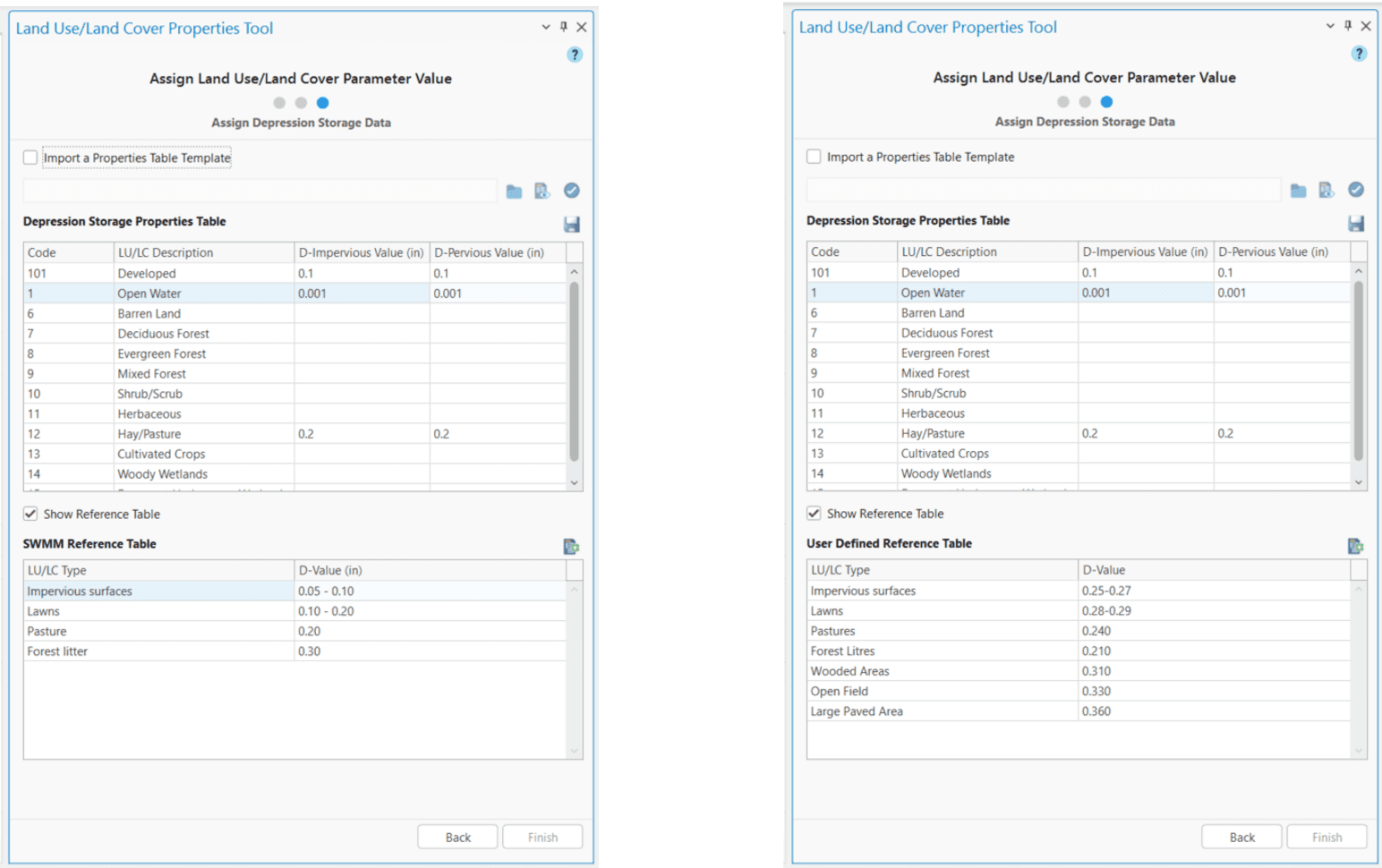Image resolution: width=1382 pixels, height=868 pixels.
Task: Save the Depression Storage Properties Table
Action: (572, 225)
